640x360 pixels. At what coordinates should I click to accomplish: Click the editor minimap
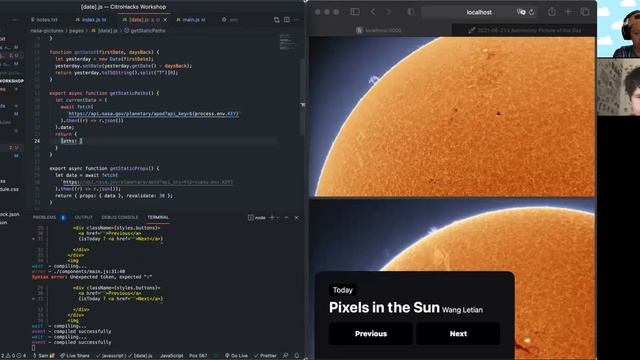coord(287,42)
